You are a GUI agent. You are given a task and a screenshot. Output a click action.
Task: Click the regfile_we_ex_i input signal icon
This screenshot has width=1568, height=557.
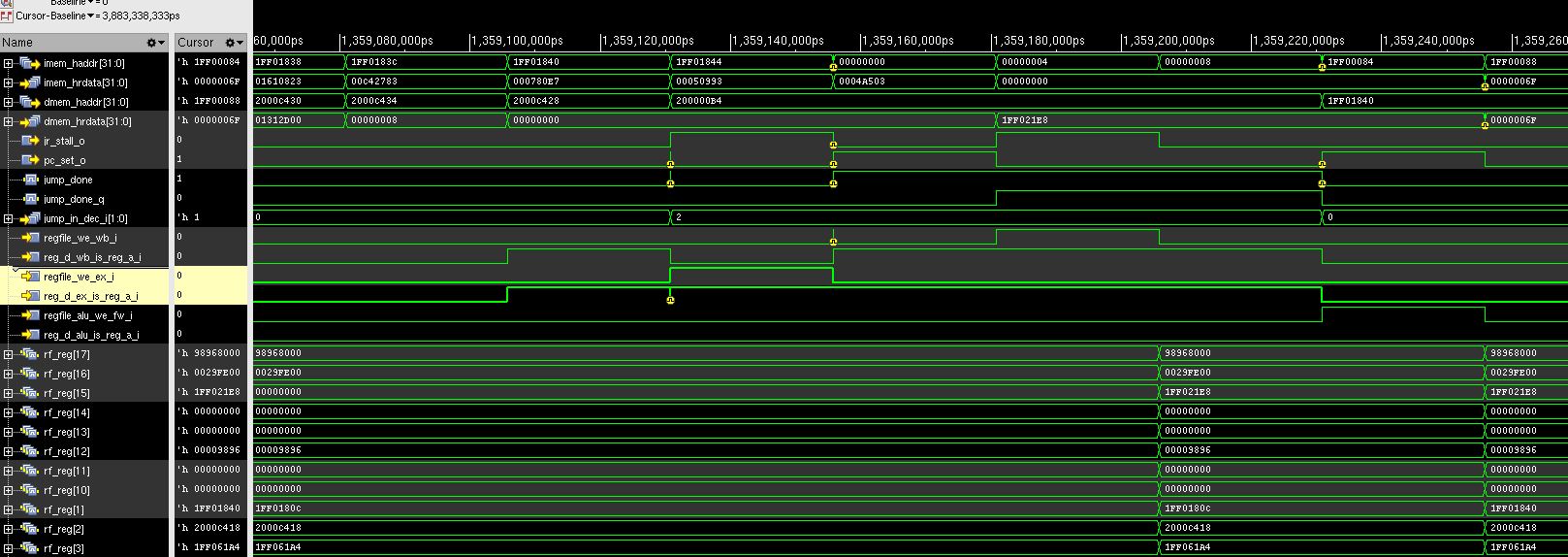pyautogui.click(x=30, y=277)
